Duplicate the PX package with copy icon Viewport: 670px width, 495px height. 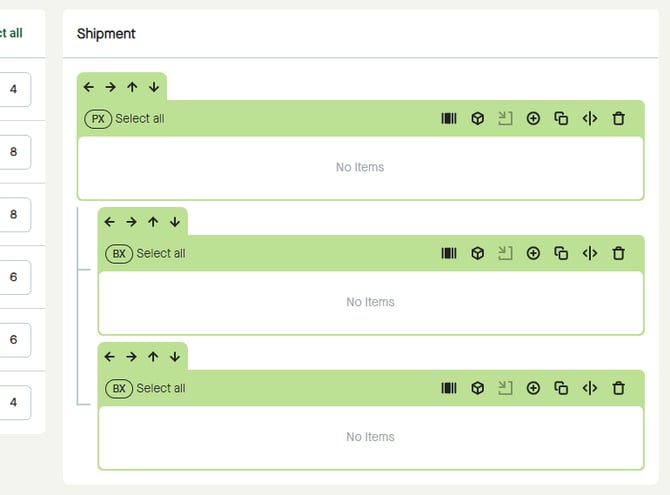(x=561, y=118)
